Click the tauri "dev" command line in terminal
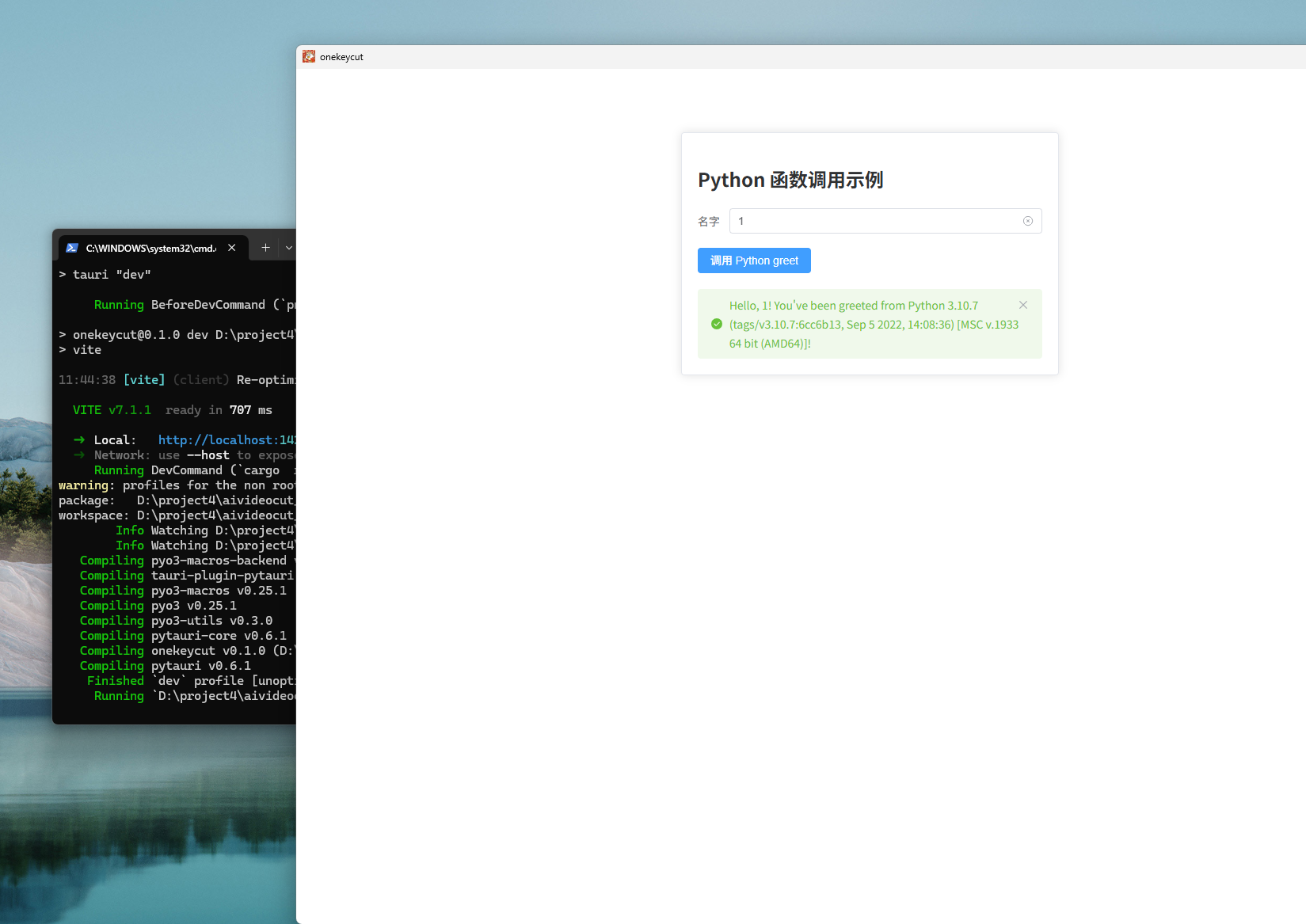 click(x=111, y=275)
